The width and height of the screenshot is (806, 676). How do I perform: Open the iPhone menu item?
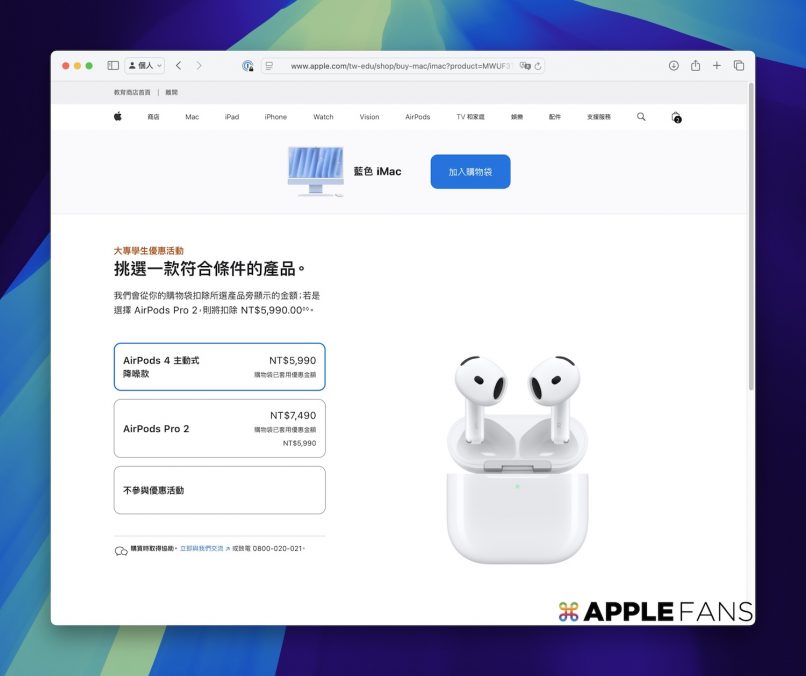[275, 117]
